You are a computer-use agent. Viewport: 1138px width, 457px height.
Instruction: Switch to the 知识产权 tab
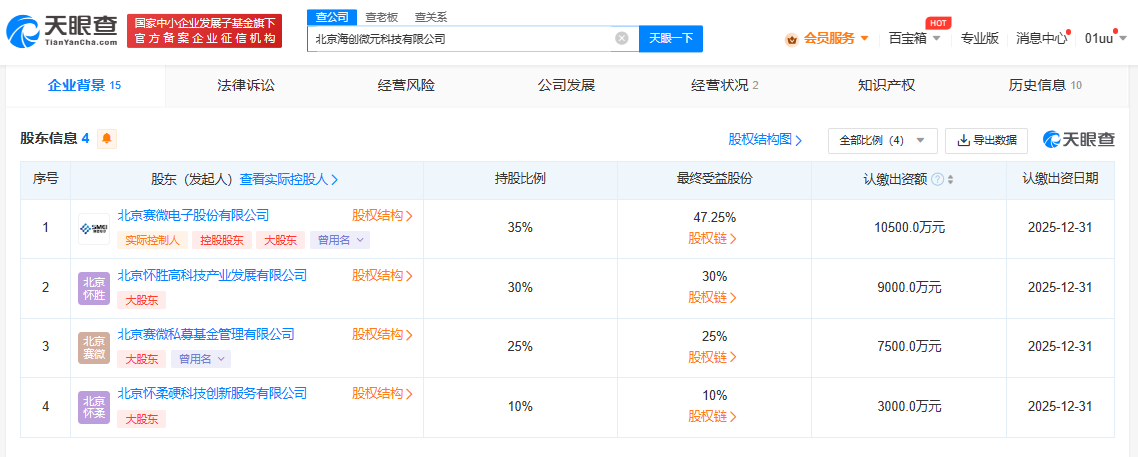[885, 86]
